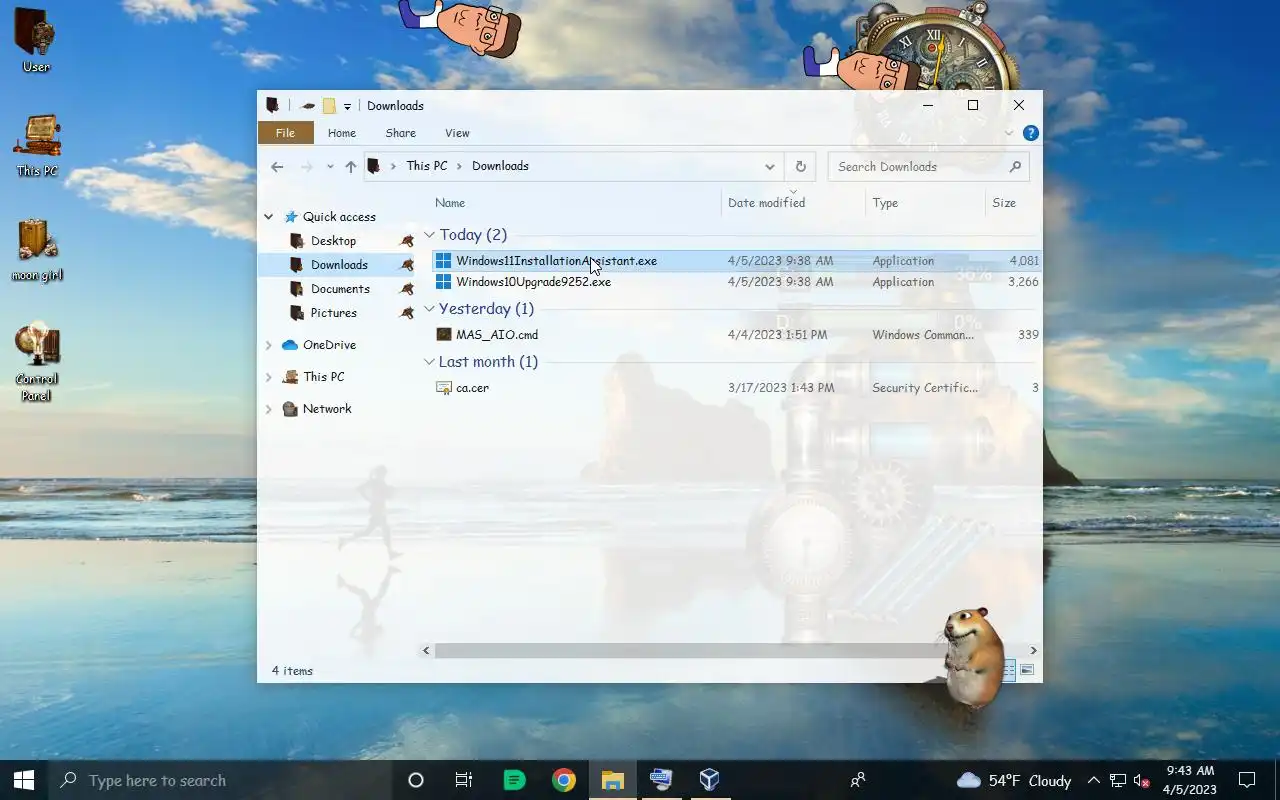Click the Windows10Upgrade9252.exe file icon
The image size is (1280, 800).
[x=443, y=282]
